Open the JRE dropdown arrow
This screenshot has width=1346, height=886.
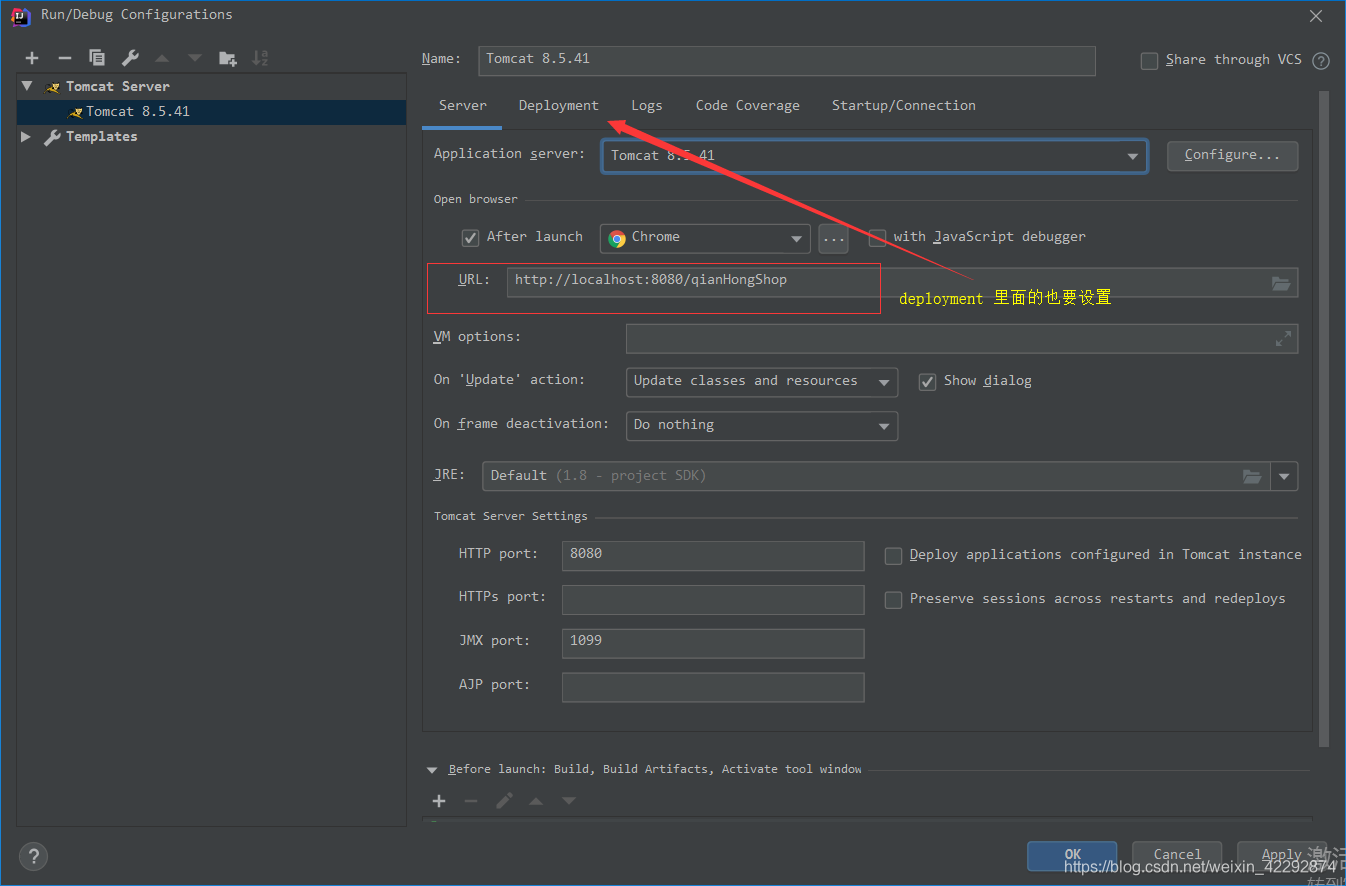(1284, 476)
